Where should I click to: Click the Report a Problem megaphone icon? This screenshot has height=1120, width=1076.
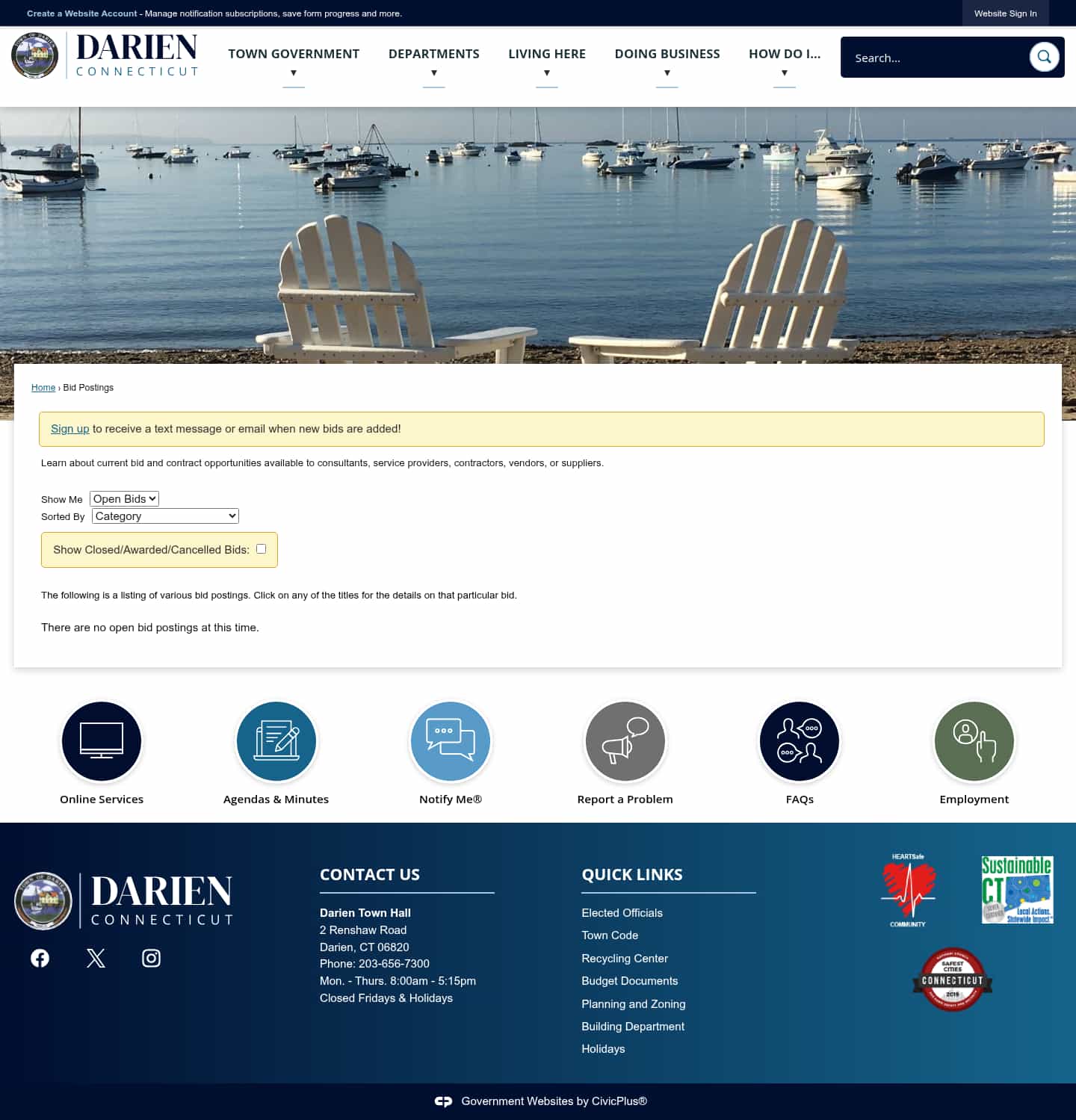tap(625, 740)
